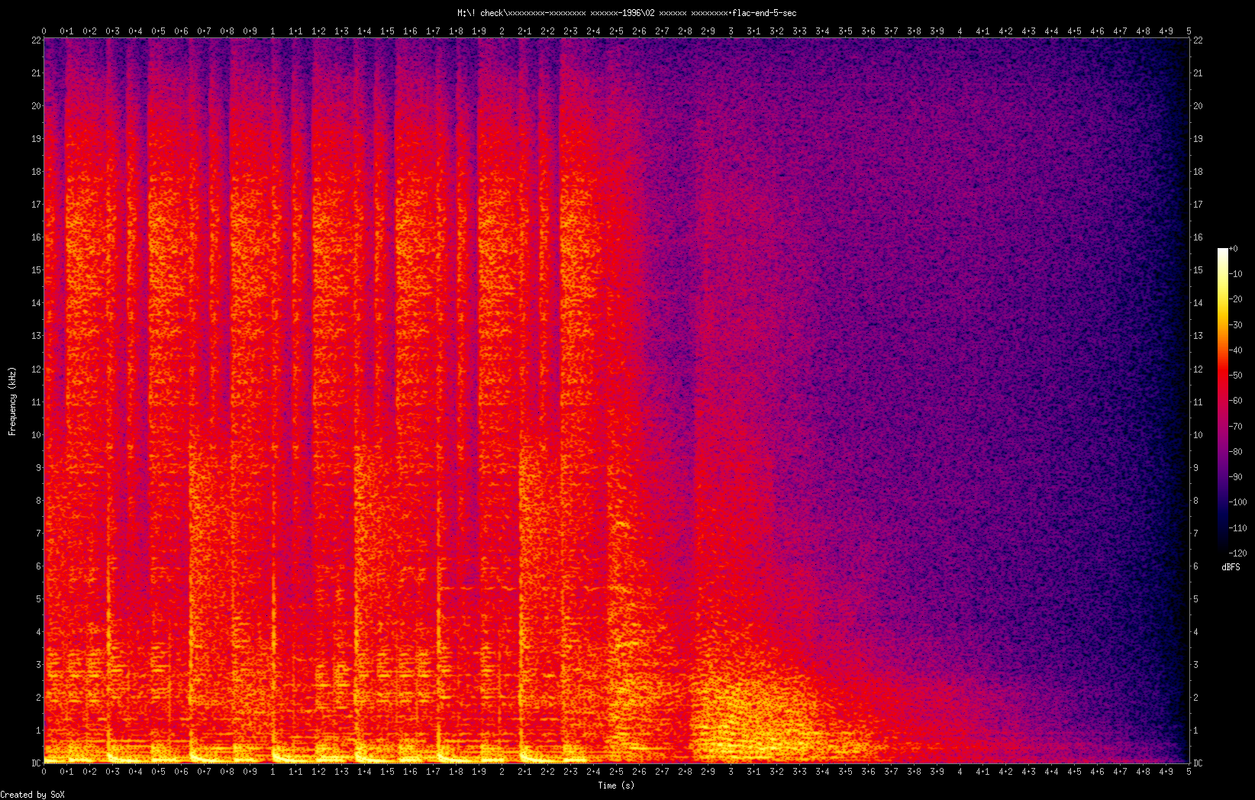1255x800 pixels.
Task: Click the "4" second tick on the top time axis
Action: 960,30
